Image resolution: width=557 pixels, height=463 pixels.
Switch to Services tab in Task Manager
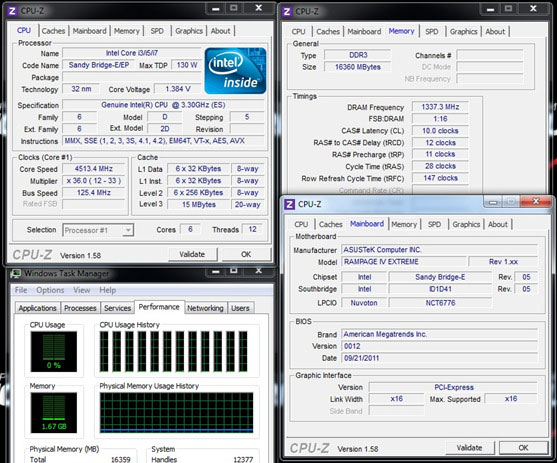tap(118, 308)
